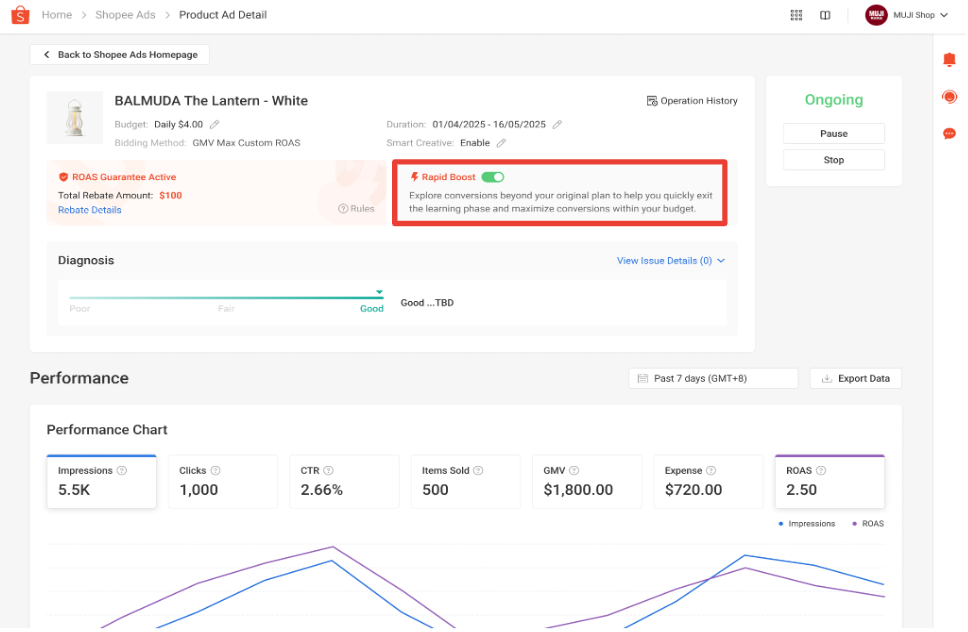
Task: Select the Clicks metric card
Action: [x=223, y=481]
